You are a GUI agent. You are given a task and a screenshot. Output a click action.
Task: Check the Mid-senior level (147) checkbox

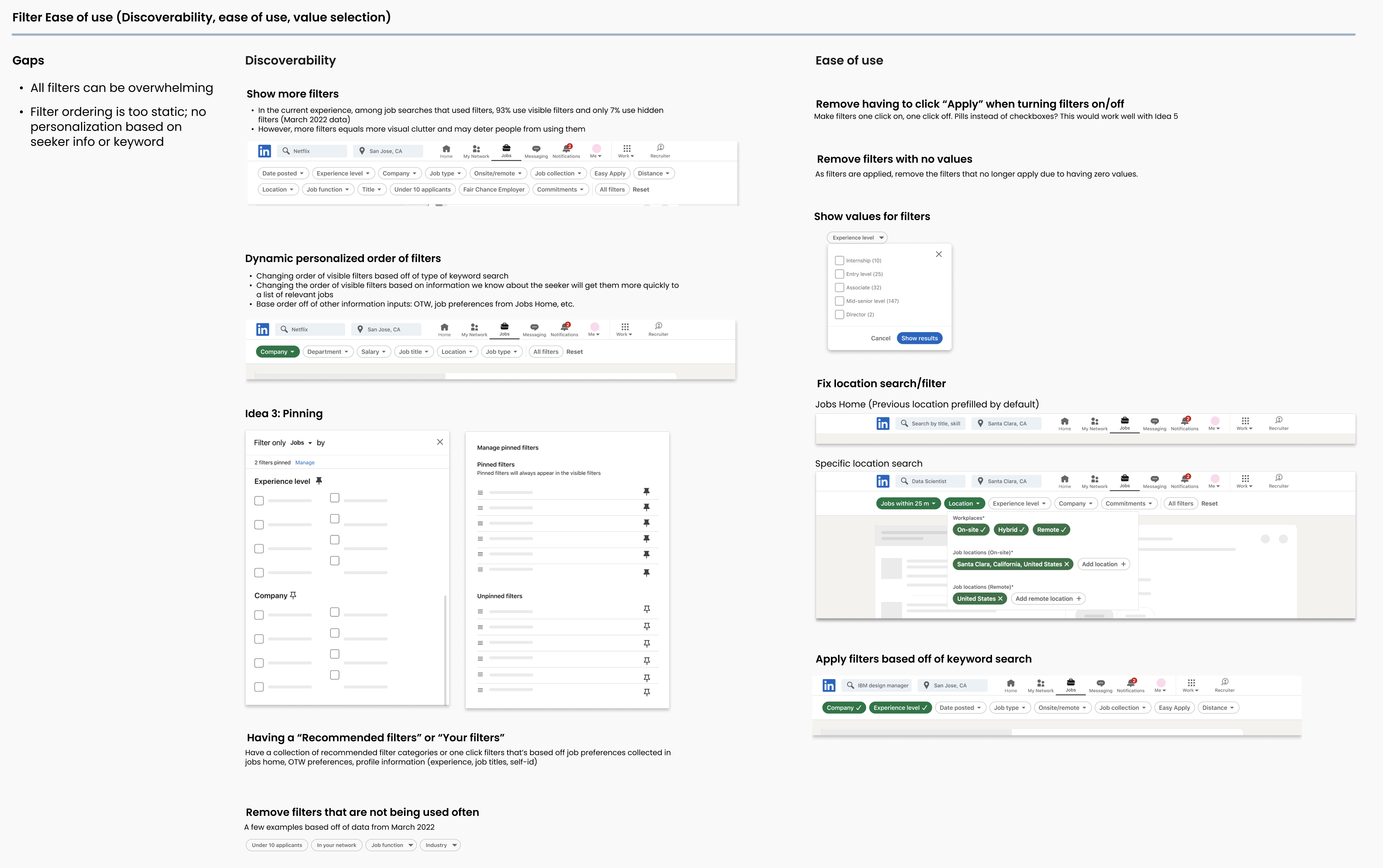[x=839, y=302]
